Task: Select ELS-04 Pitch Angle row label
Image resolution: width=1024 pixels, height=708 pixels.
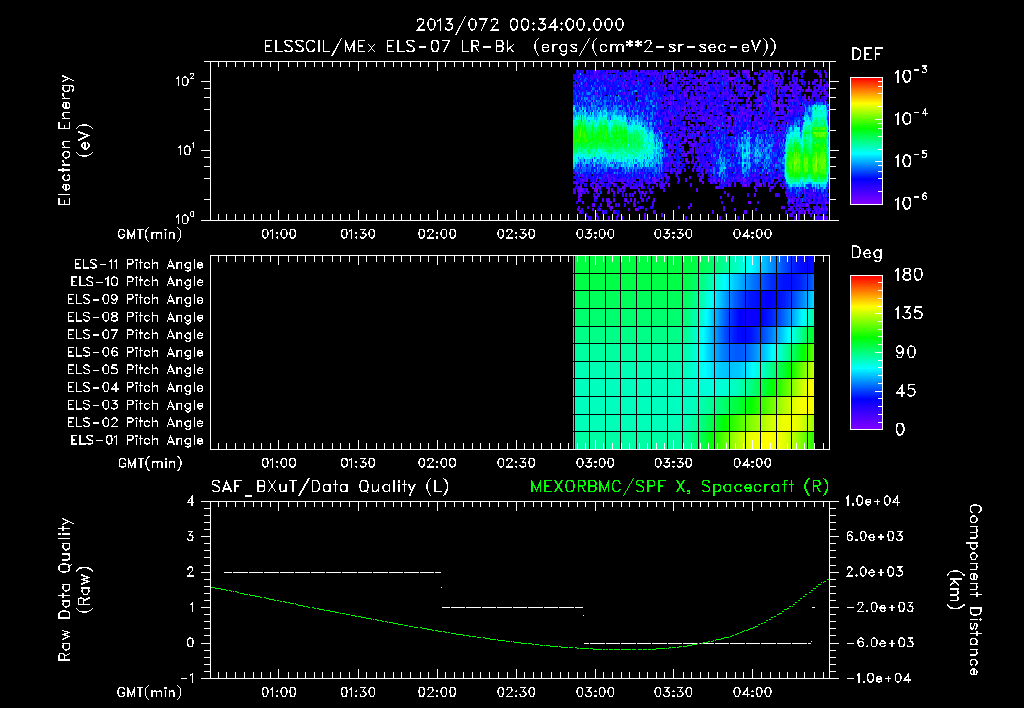Action: (136, 388)
